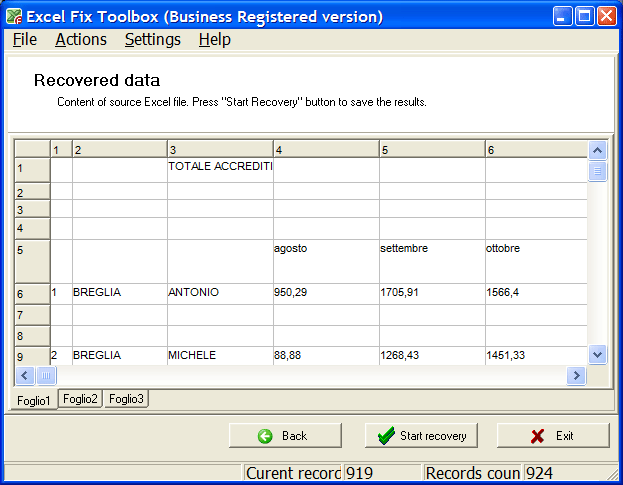Click row header 9
Image resolution: width=623 pixels, height=485 pixels.
pyautogui.click(x=32, y=356)
